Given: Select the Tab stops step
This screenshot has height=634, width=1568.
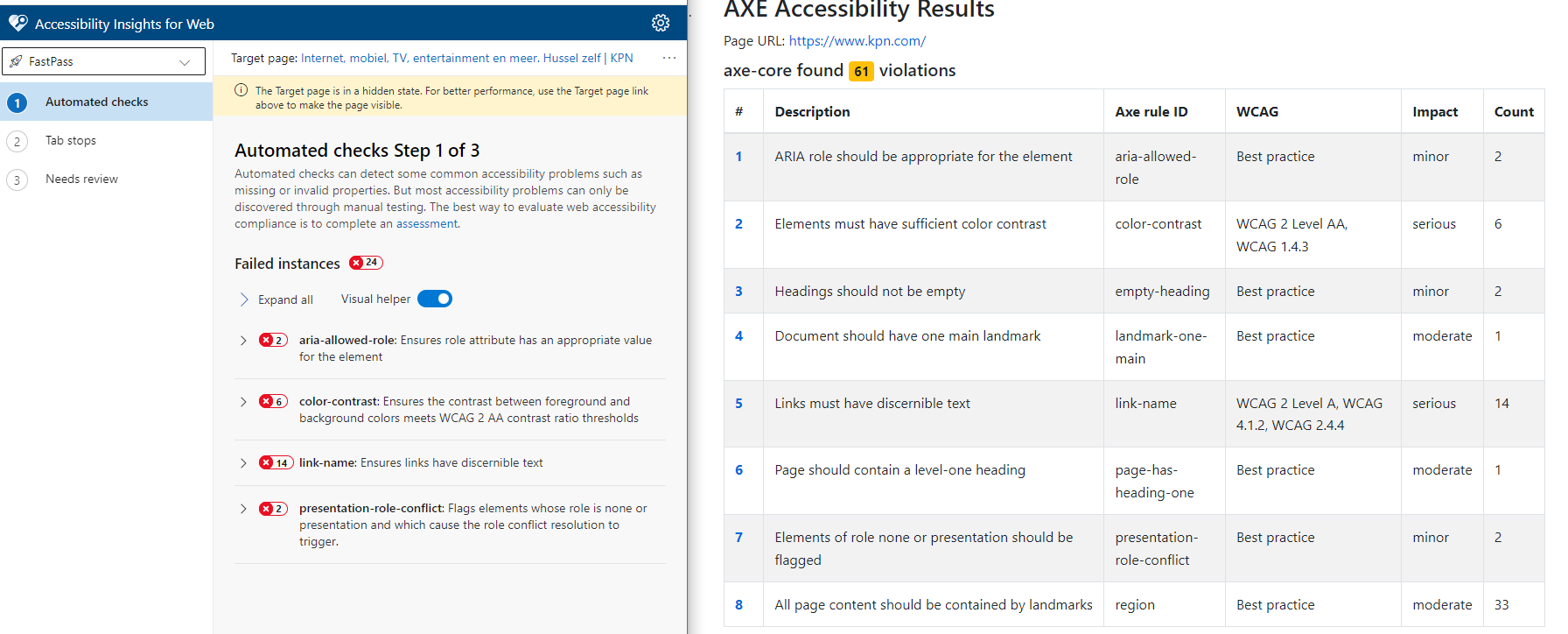Looking at the screenshot, I should point(70,140).
